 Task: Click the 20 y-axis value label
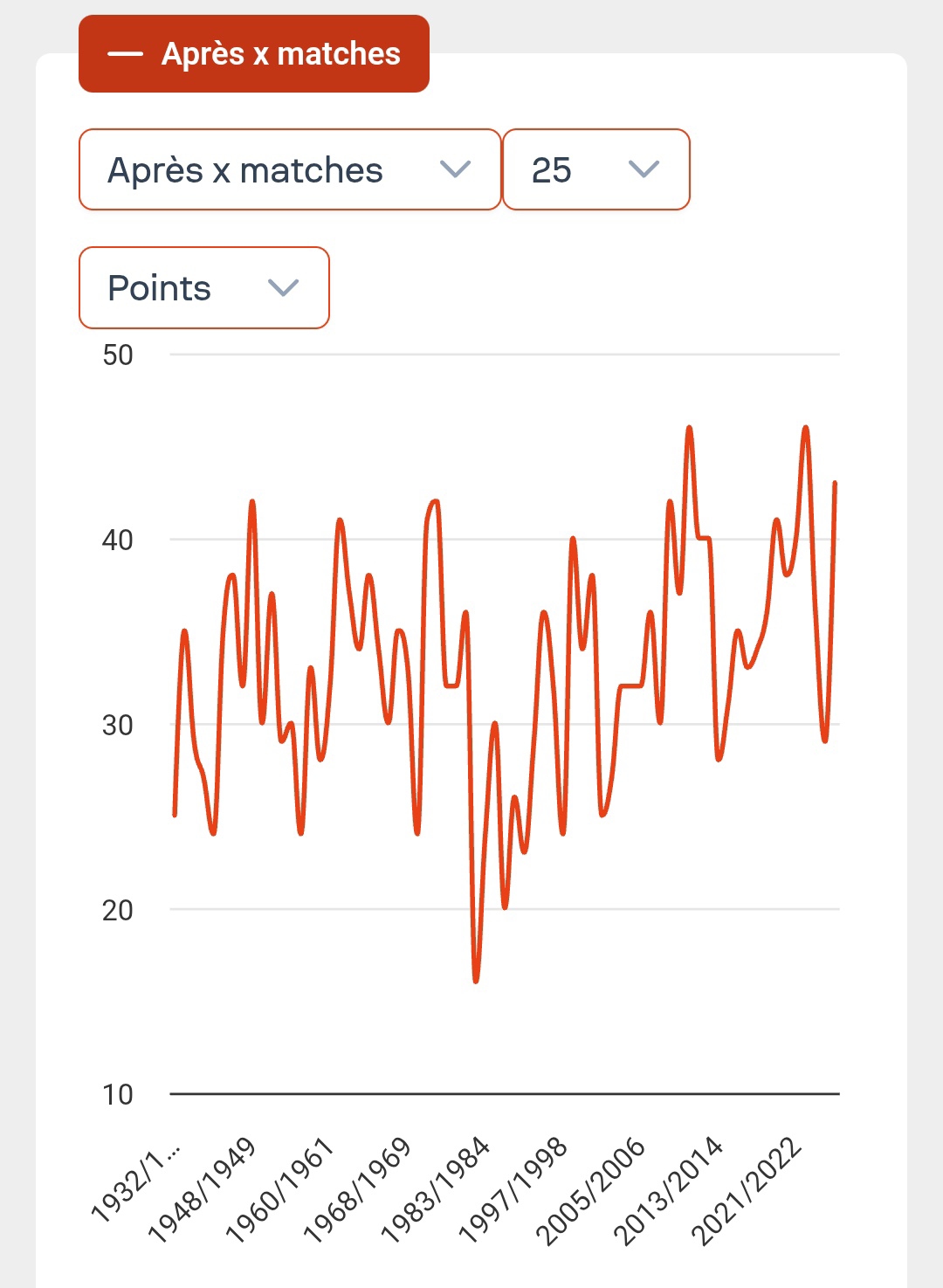pyautogui.click(x=118, y=910)
